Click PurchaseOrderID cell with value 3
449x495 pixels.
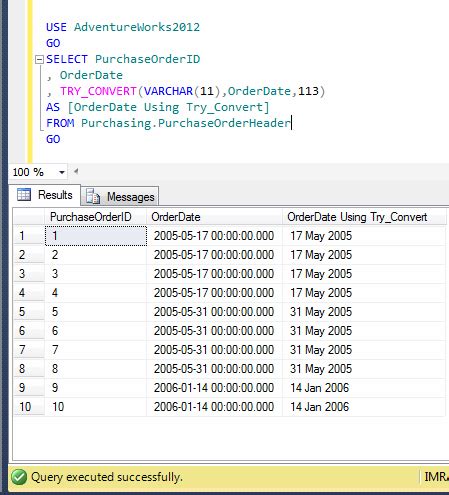pos(96,274)
